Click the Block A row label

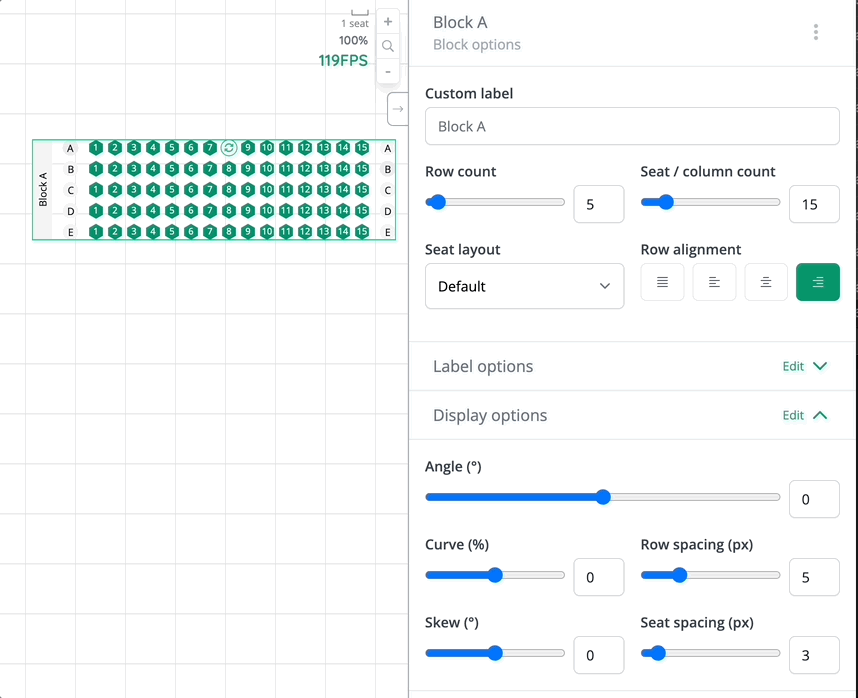click(43, 190)
